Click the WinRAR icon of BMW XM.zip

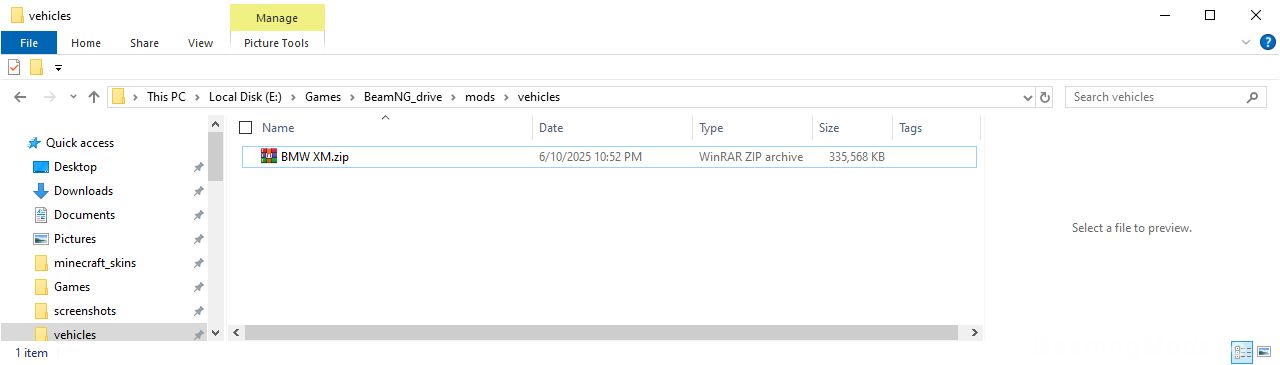[x=269, y=156]
